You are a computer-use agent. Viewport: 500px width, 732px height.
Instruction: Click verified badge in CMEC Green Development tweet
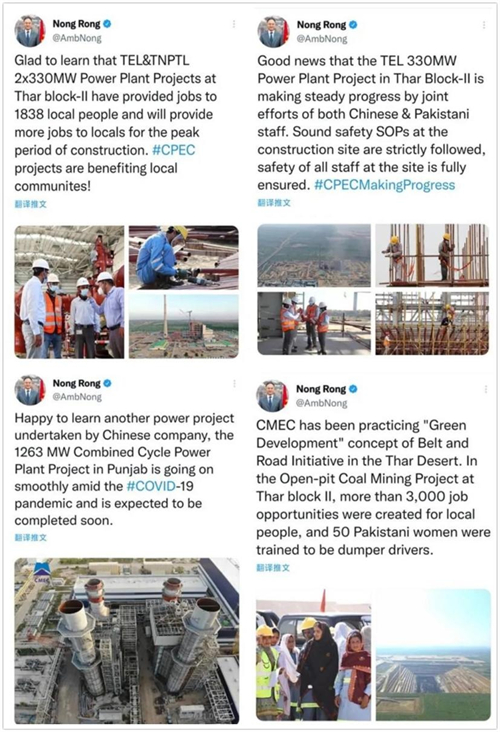pyautogui.click(x=352, y=389)
